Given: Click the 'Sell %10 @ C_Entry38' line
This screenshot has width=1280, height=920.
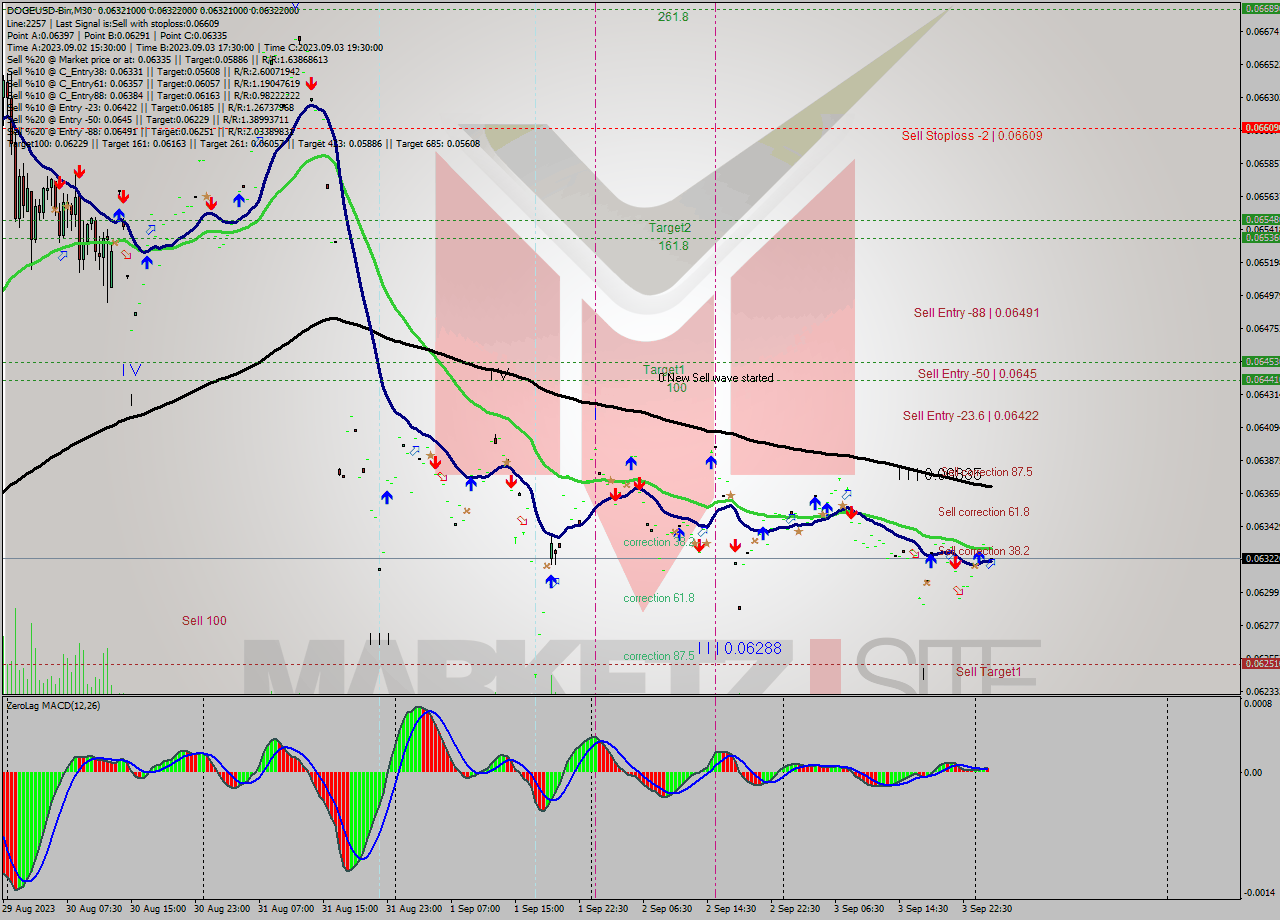Looking at the screenshot, I should (153, 72).
